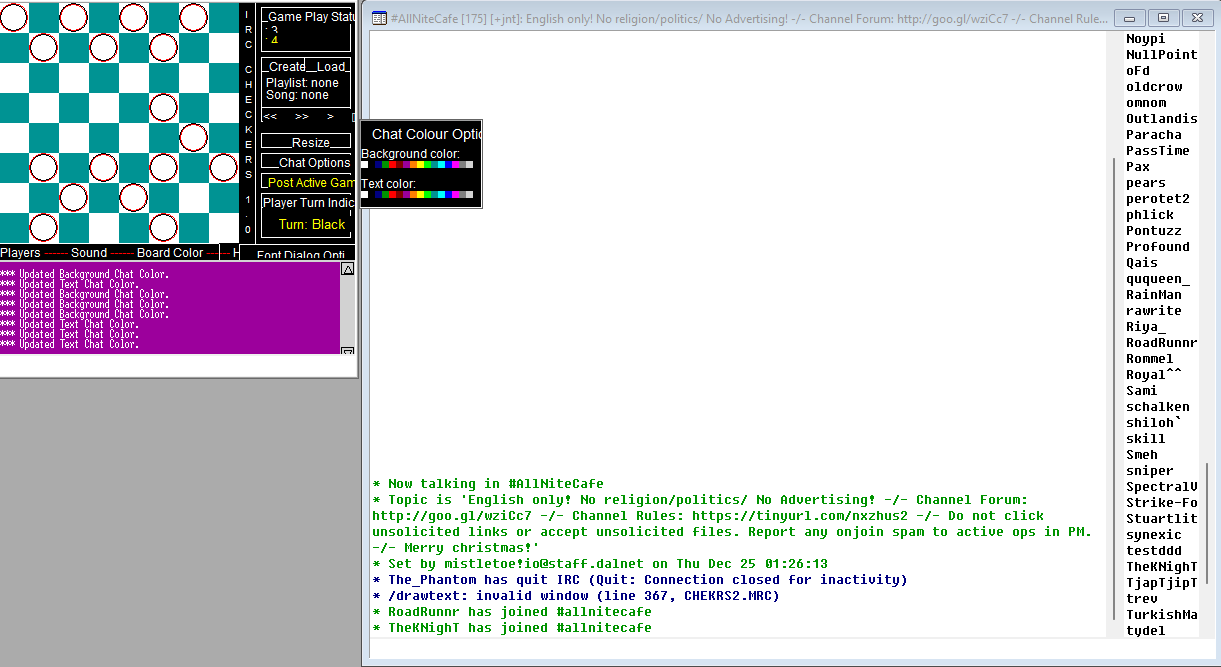Open the Sound menu tab
This screenshot has width=1221, height=667.
pos(89,253)
